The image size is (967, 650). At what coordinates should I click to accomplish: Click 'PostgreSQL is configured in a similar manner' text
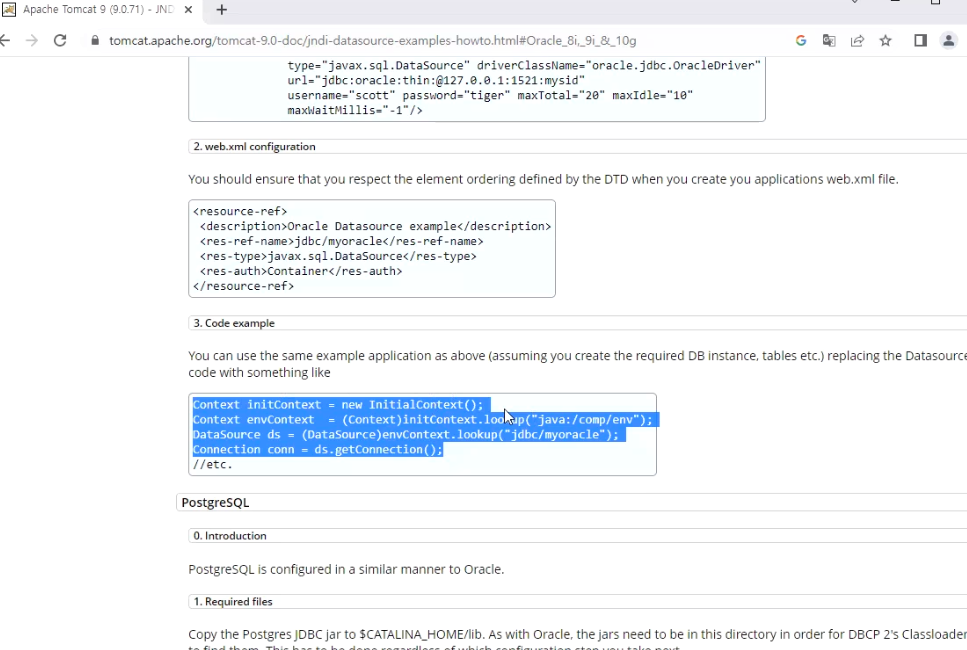(346, 569)
